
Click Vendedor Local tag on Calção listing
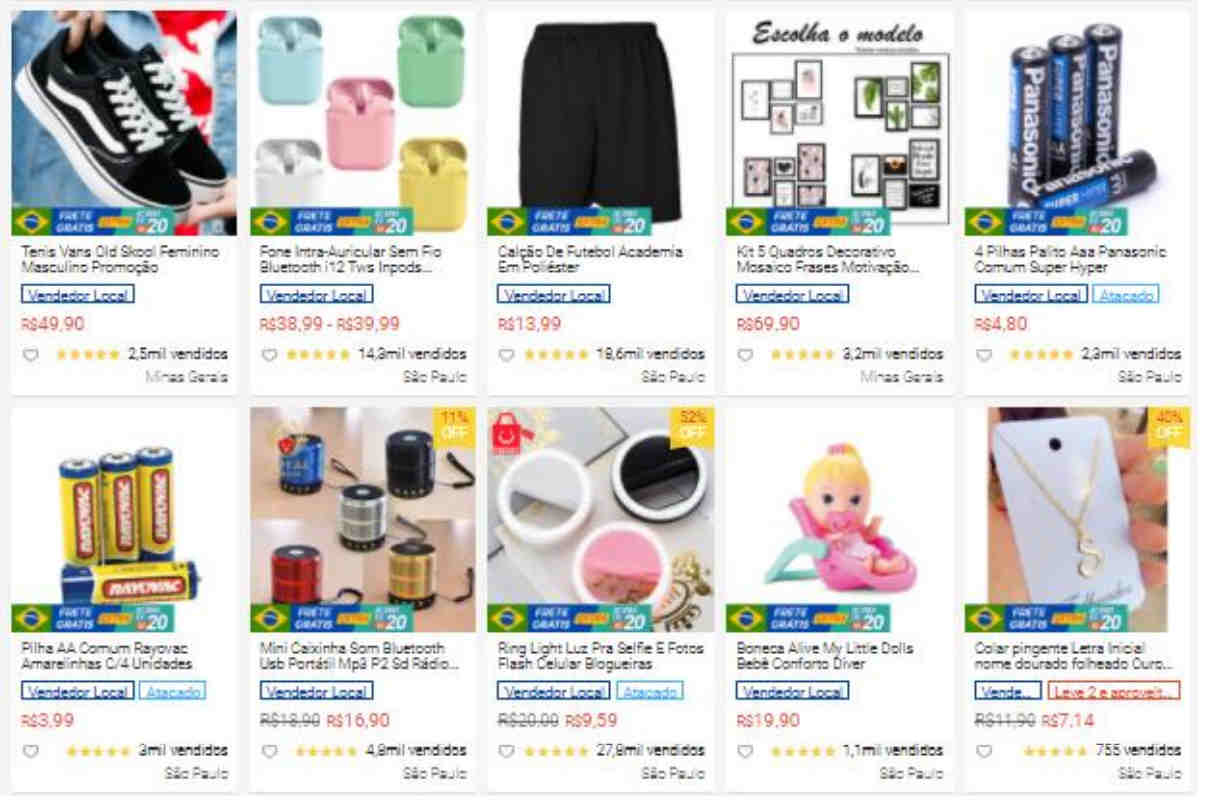pyautogui.click(x=554, y=295)
